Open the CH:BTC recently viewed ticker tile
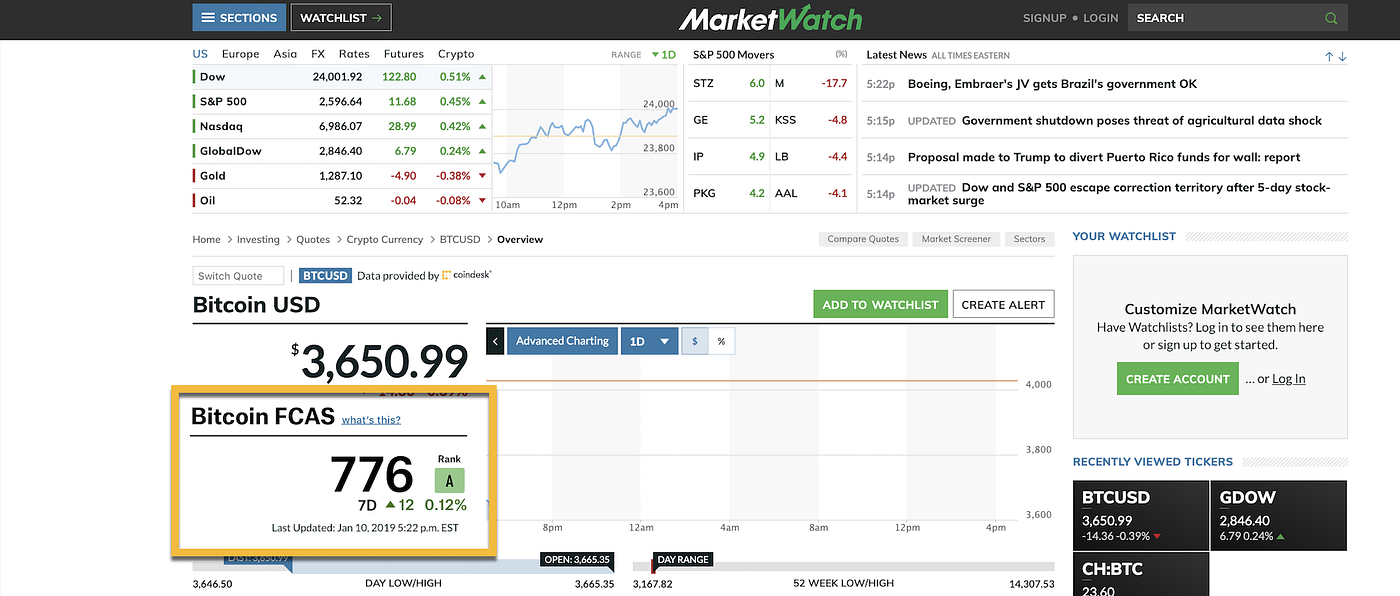 [1139, 574]
